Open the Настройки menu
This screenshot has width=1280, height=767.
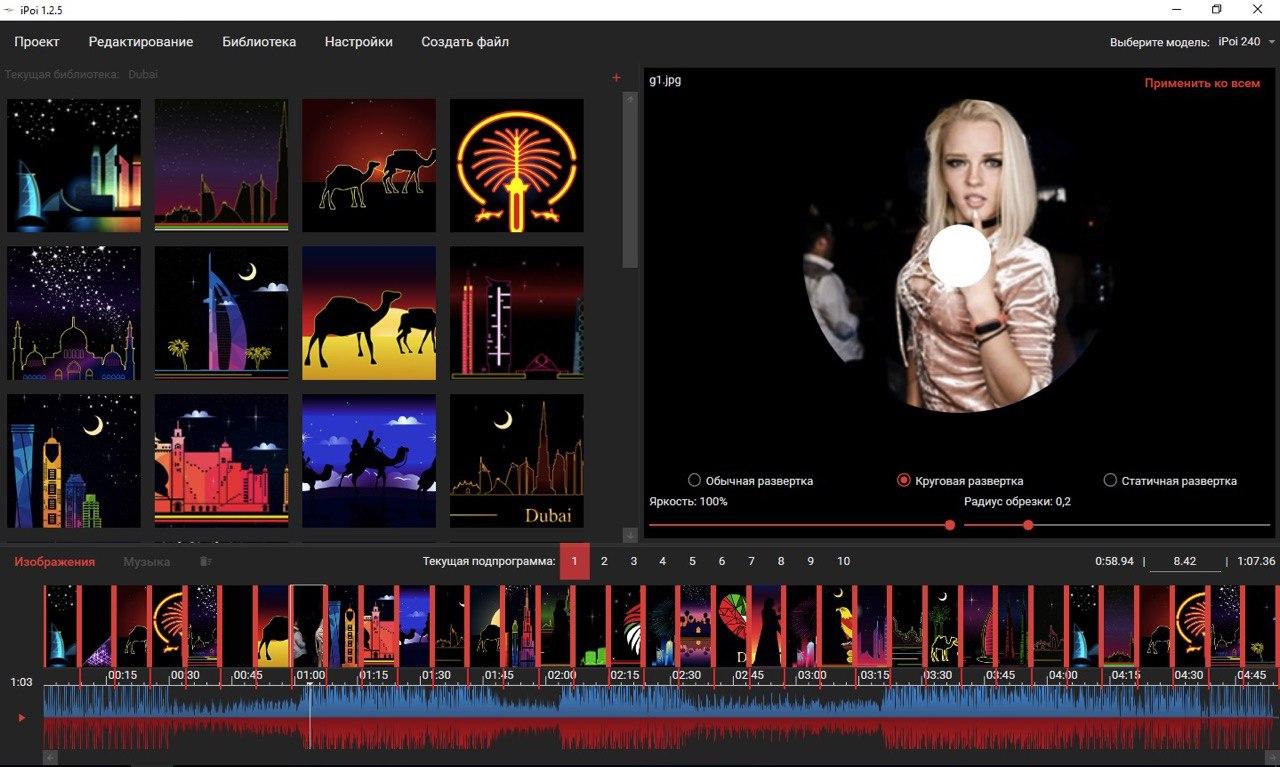359,42
